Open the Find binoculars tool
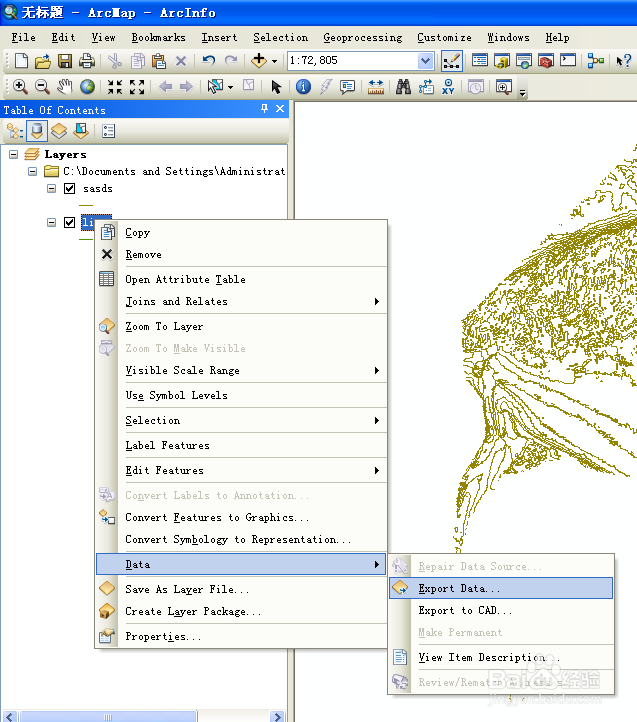This screenshot has height=722, width=637. point(403,87)
